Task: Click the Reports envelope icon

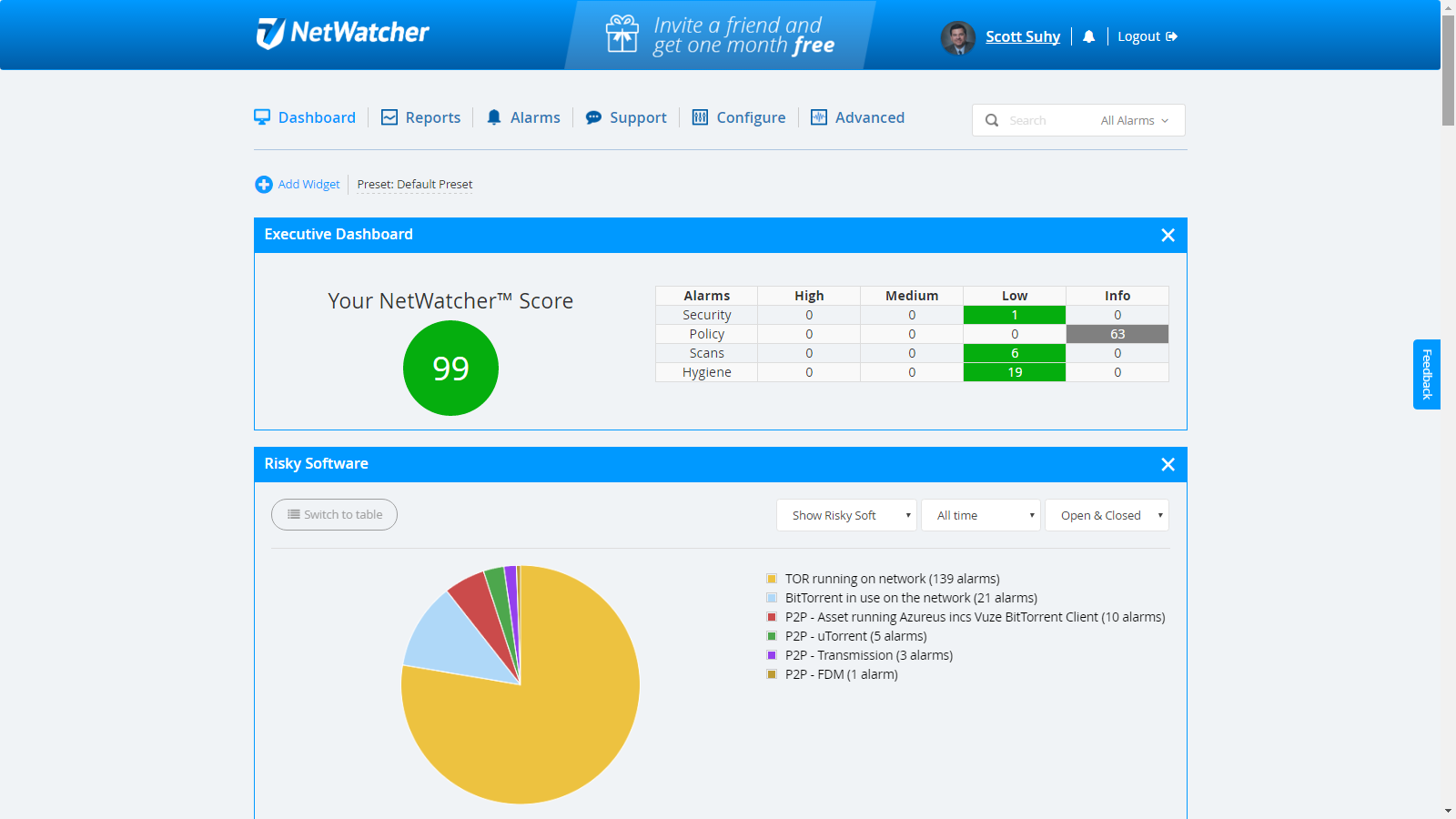Action: pyautogui.click(x=389, y=116)
